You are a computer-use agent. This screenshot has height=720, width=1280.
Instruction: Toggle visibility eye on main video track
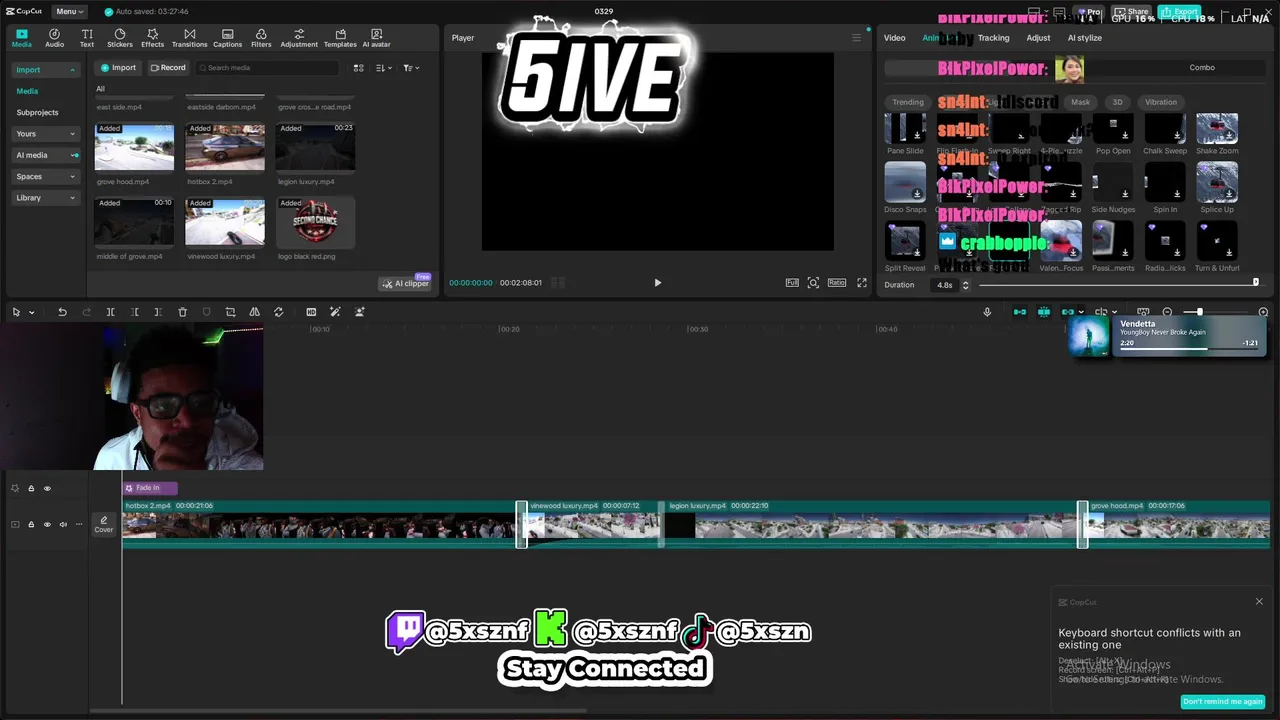coord(47,524)
